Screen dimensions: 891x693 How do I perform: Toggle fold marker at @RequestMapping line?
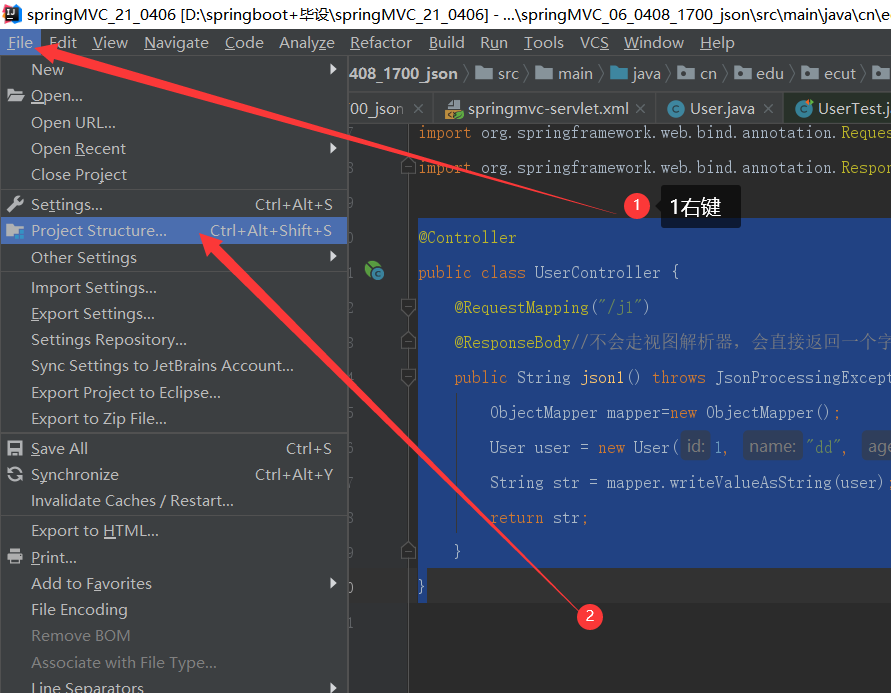coord(408,307)
